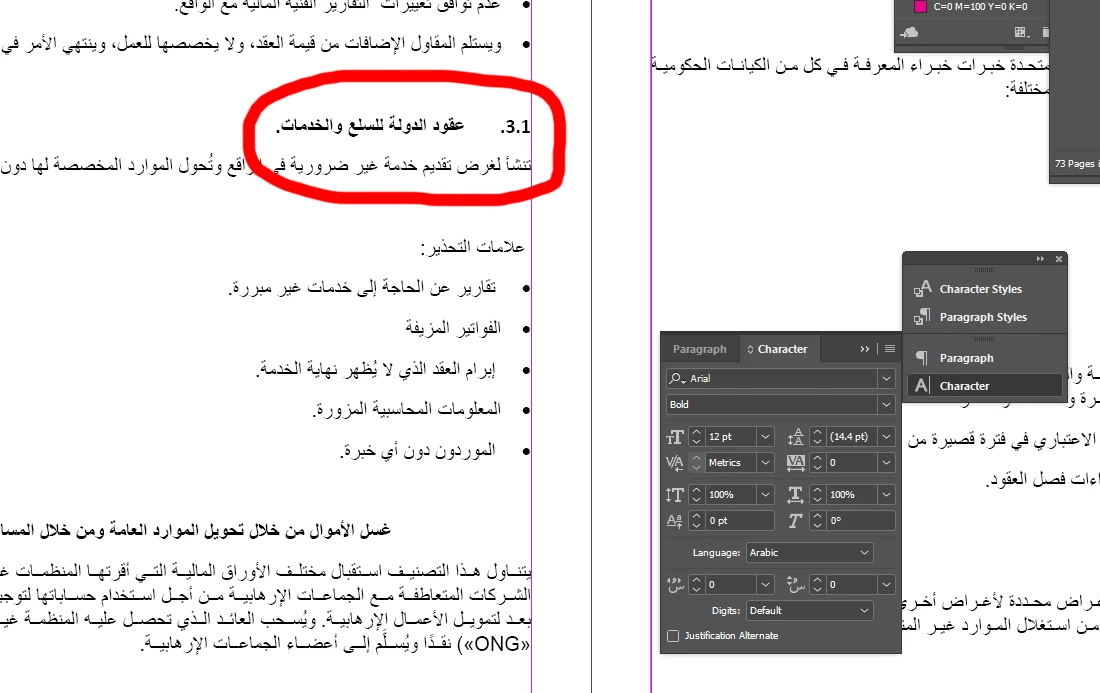
Task: Expand dock panels with double-arrow icon
Action: tap(1040, 259)
